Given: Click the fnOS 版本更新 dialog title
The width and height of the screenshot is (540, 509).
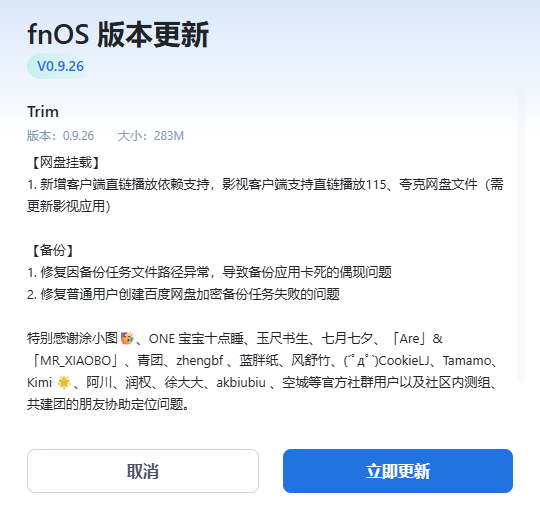Looking at the screenshot, I should click(118, 34).
